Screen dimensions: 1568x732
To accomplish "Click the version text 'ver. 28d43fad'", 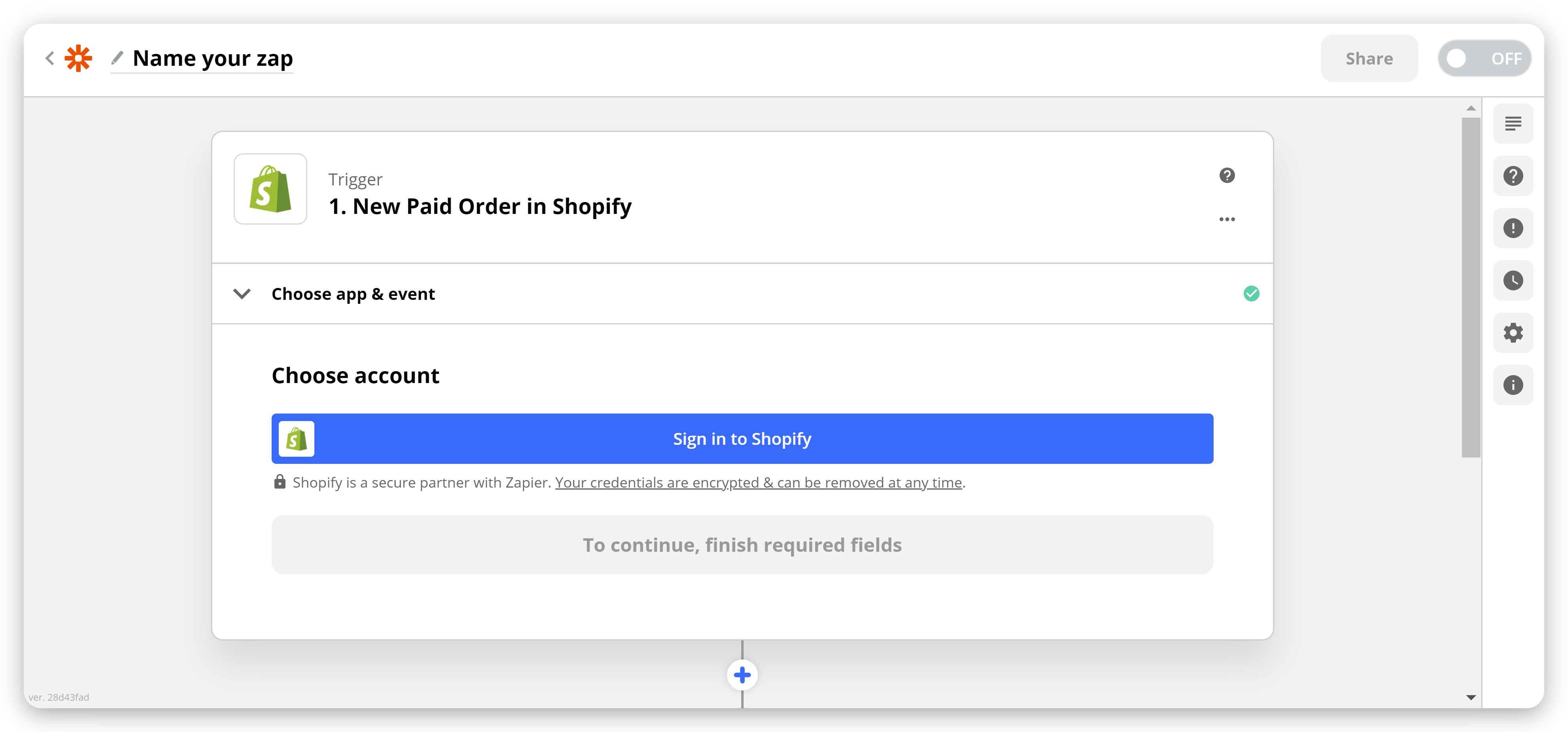I will [59, 697].
